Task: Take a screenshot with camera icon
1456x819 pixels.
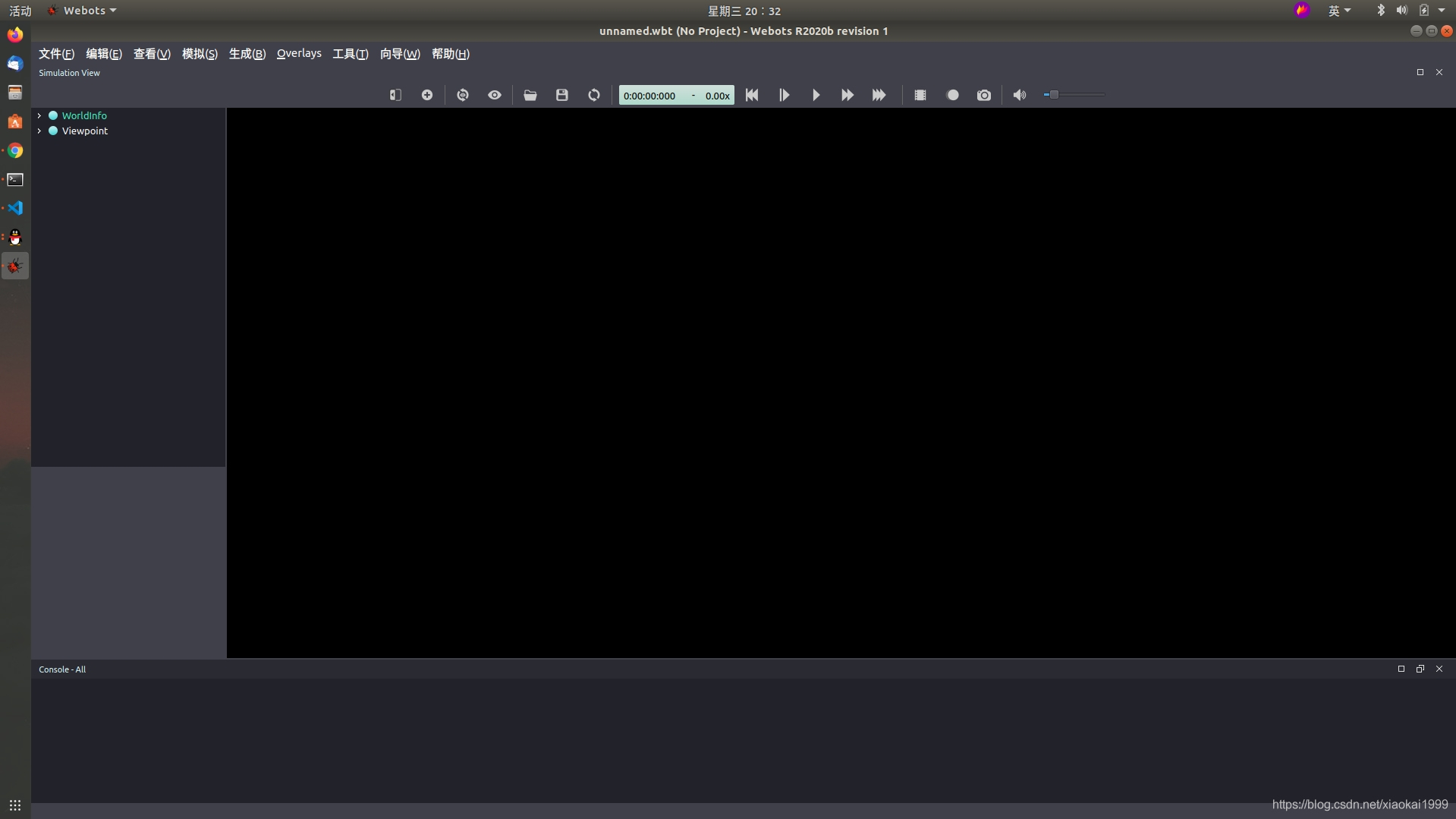Action: click(x=984, y=95)
